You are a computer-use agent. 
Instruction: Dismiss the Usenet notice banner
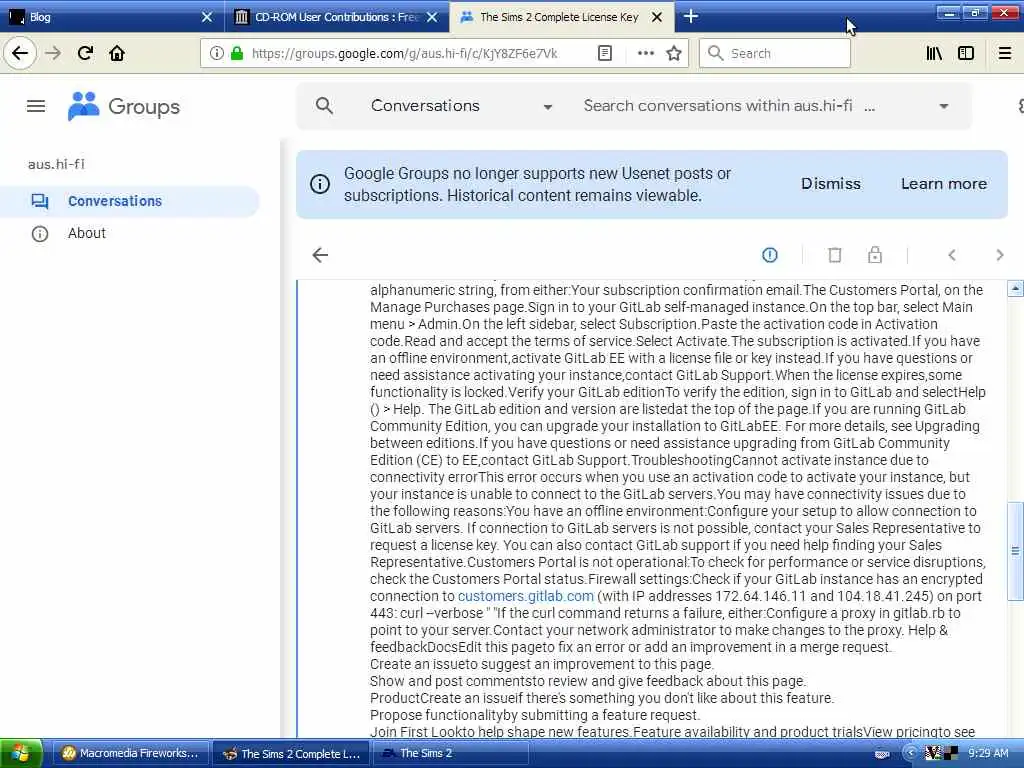click(831, 184)
